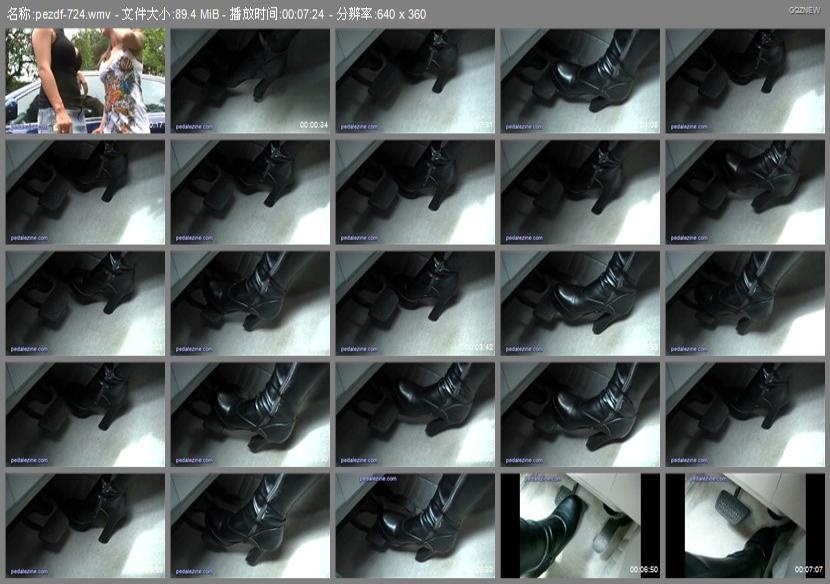
Task: Open the thumbnail timestamped 00:03:42
Action: click(x=415, y=303)
